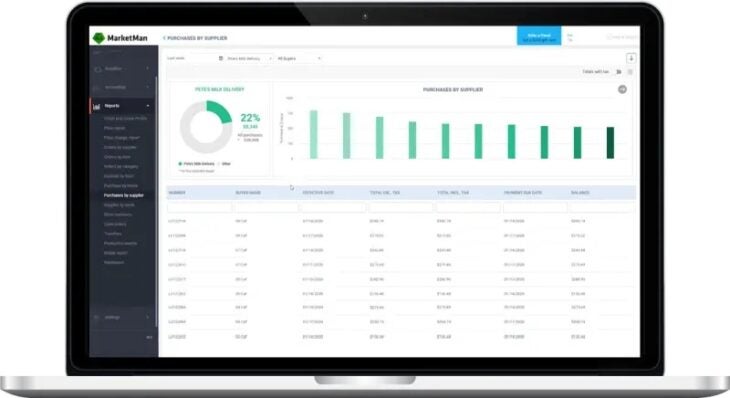Open Purchases by supplier report in sidebar
Screen dimensions: 730x398
(124, 196)
